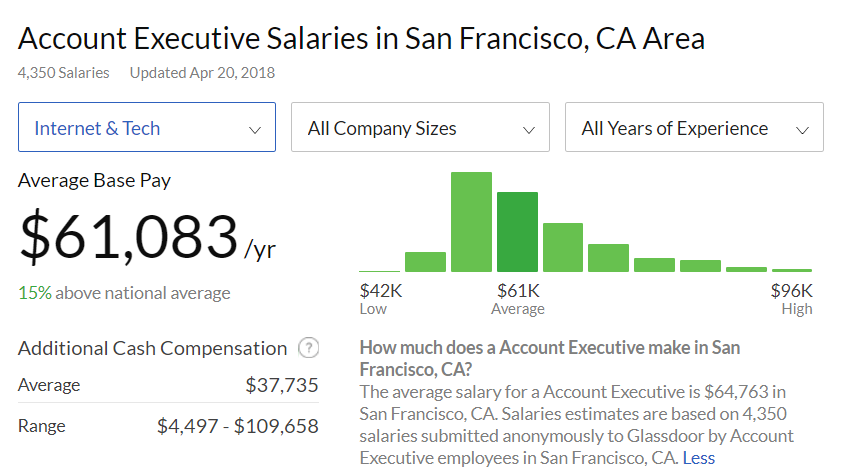Click the chevron arrow in Internet & Tech box

(255, 130)
